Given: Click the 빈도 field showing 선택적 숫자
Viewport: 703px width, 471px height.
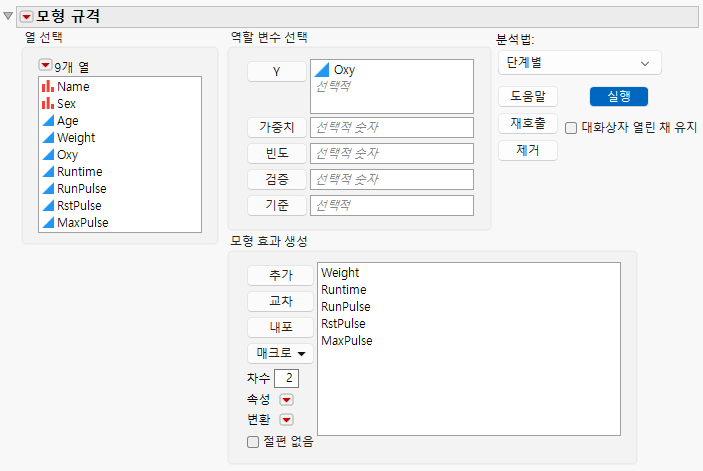Looking at the screenshot, I should (x=392, y=153).
